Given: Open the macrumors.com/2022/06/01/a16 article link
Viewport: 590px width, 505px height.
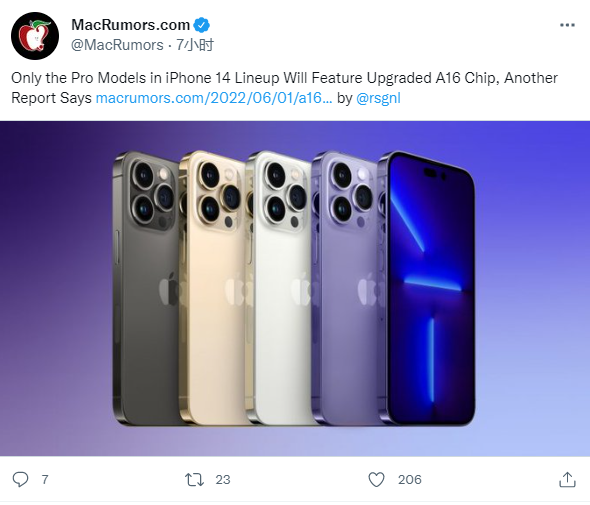Looking at the screenshot, I should [x=214, y=98].
